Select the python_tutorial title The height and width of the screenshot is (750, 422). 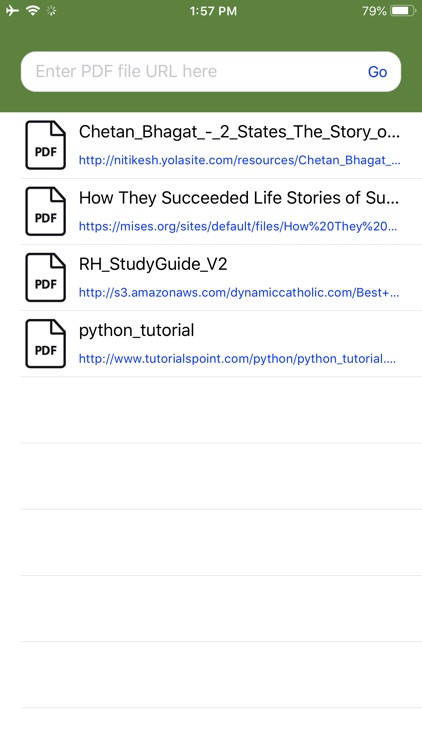click(x=136, y=331)
